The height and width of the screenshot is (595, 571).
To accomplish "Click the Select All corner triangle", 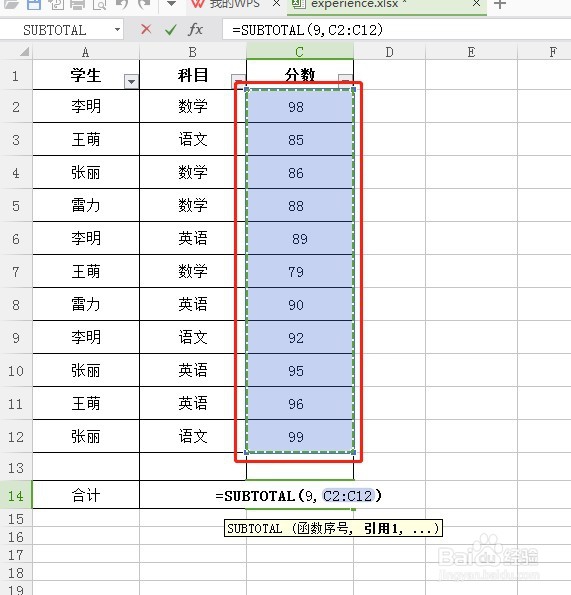I will (25, 52).
